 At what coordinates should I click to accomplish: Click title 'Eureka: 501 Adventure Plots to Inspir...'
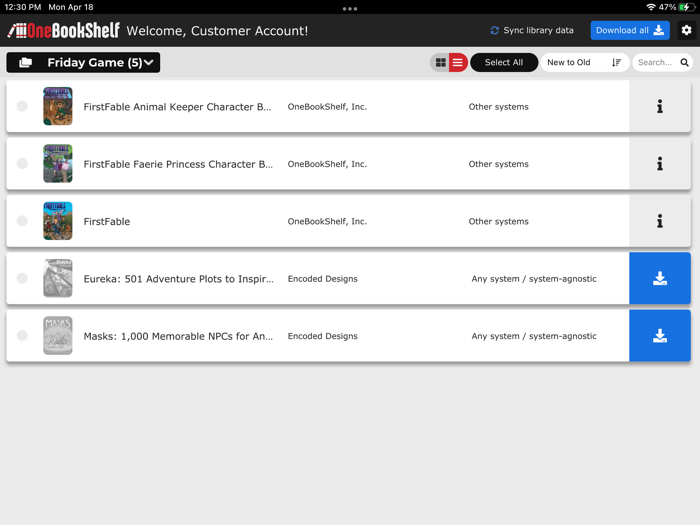[179, 279]
